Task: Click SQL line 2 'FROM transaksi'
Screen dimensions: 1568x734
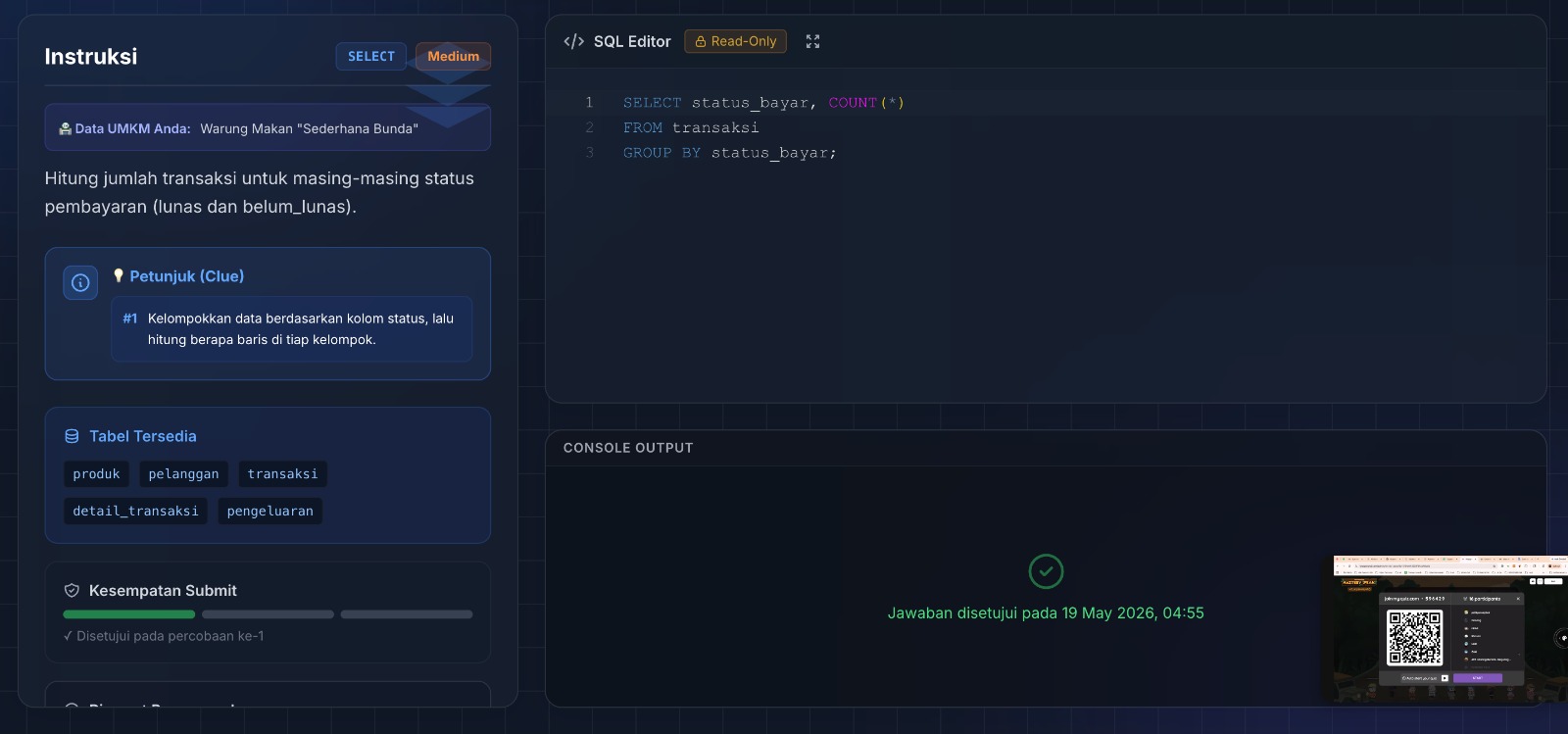Action: (x=691, y=128)
